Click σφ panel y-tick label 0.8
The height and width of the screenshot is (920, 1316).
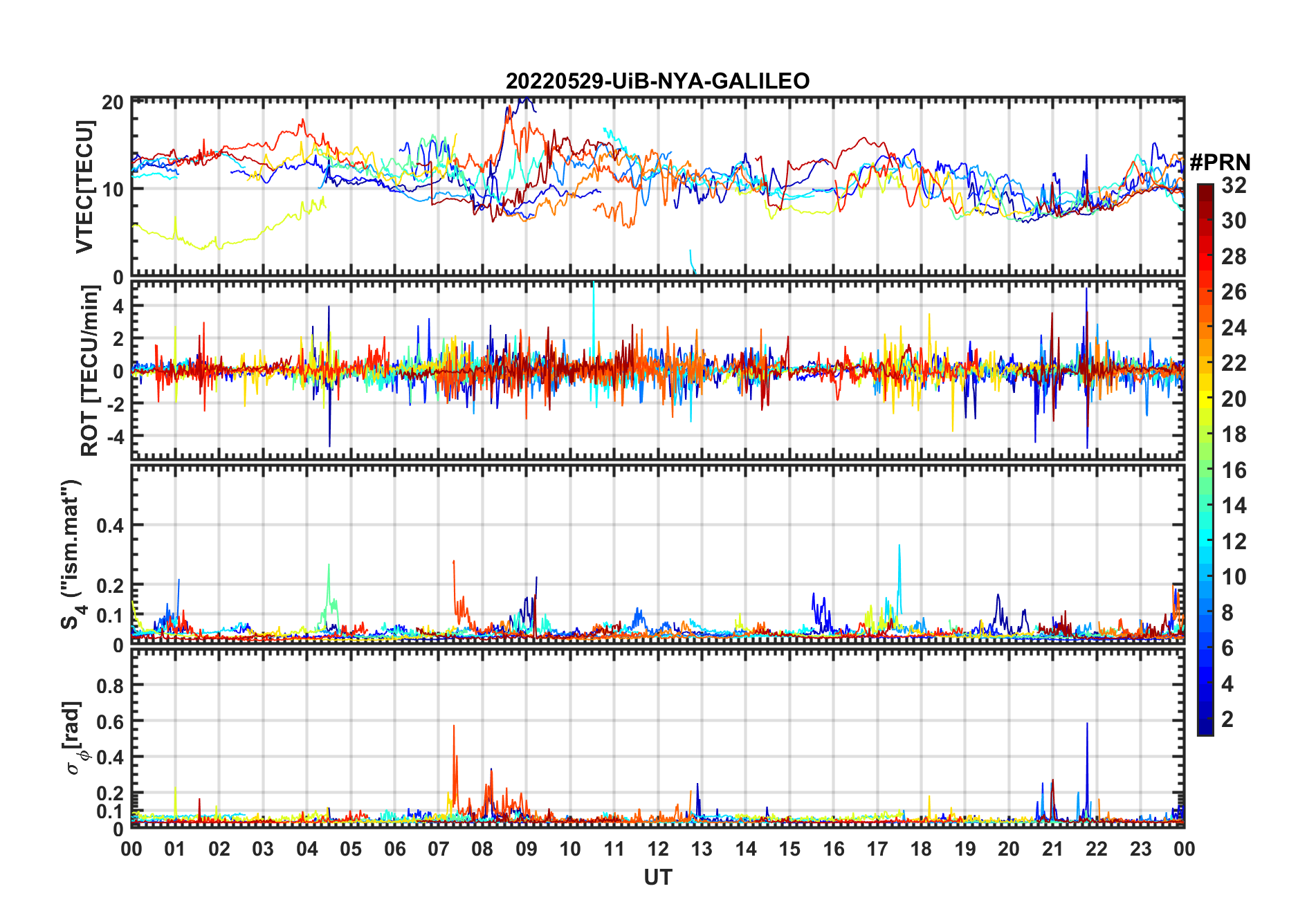click(x=111, y=686)
